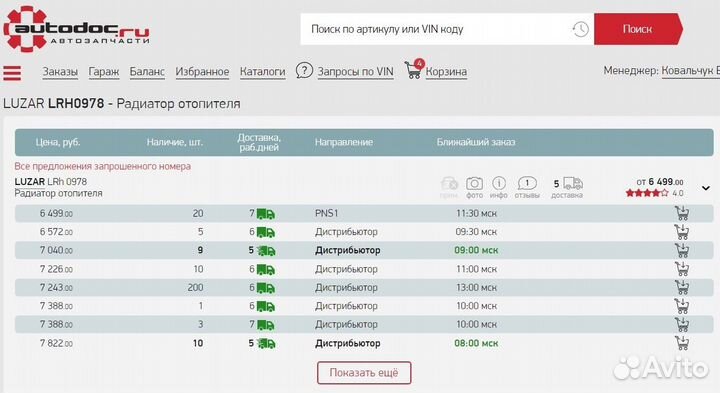Click price 7 243.00 cell
Viewport: 720px width, 393px height.
(x=56, y=287)
